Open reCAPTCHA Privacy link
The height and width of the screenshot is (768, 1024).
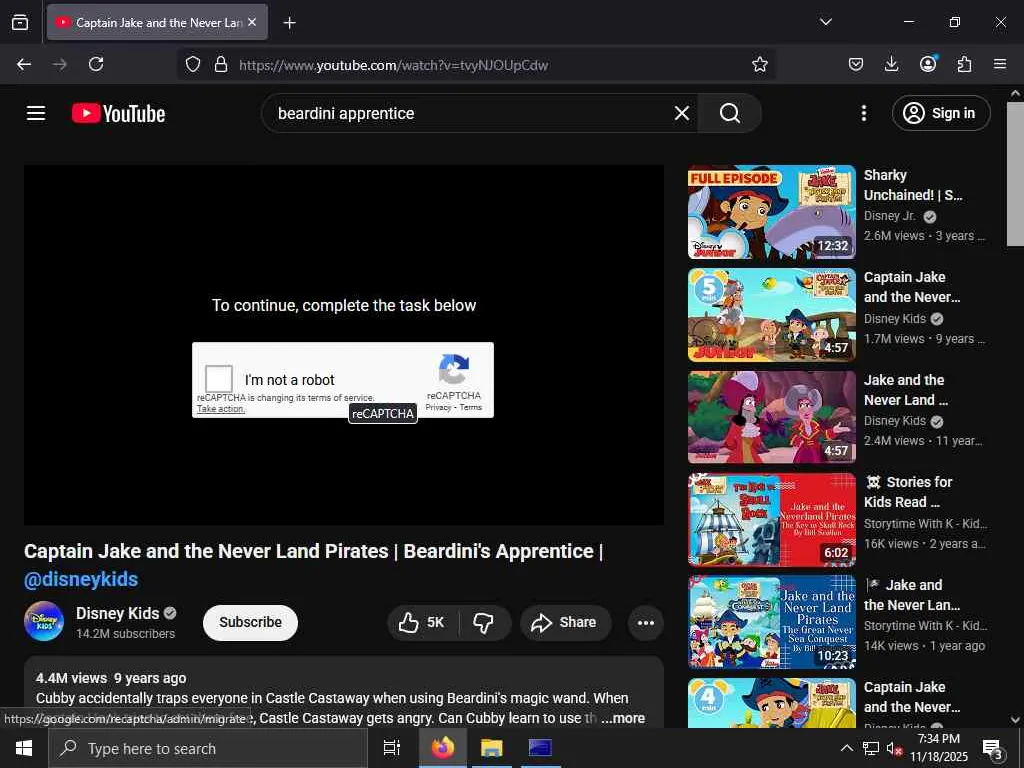tap(438, 407)
